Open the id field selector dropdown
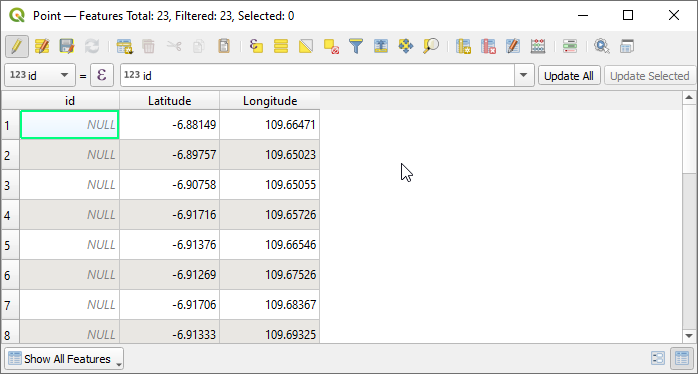Screen dimensions: 698x374 (x=40, y=76)
